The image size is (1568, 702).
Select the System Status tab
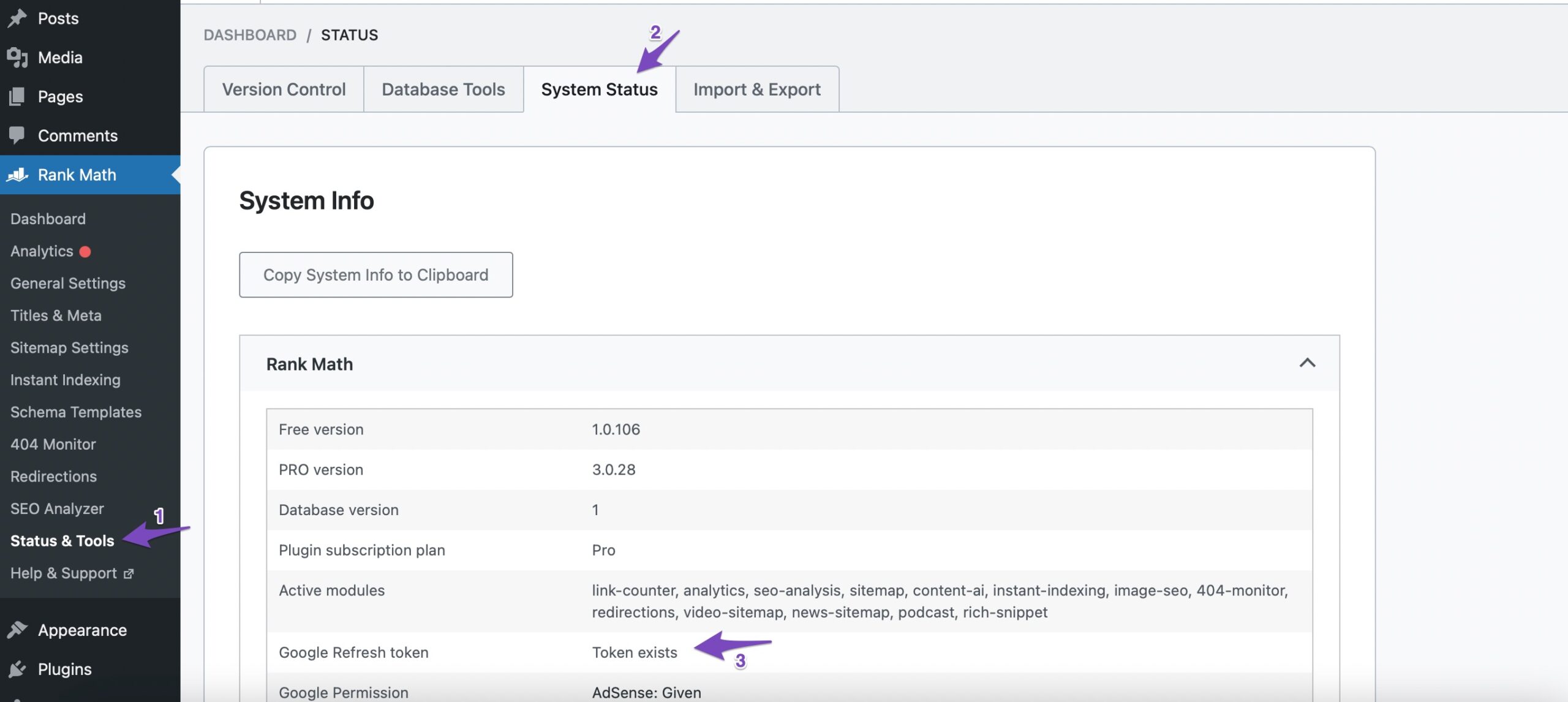599,89
